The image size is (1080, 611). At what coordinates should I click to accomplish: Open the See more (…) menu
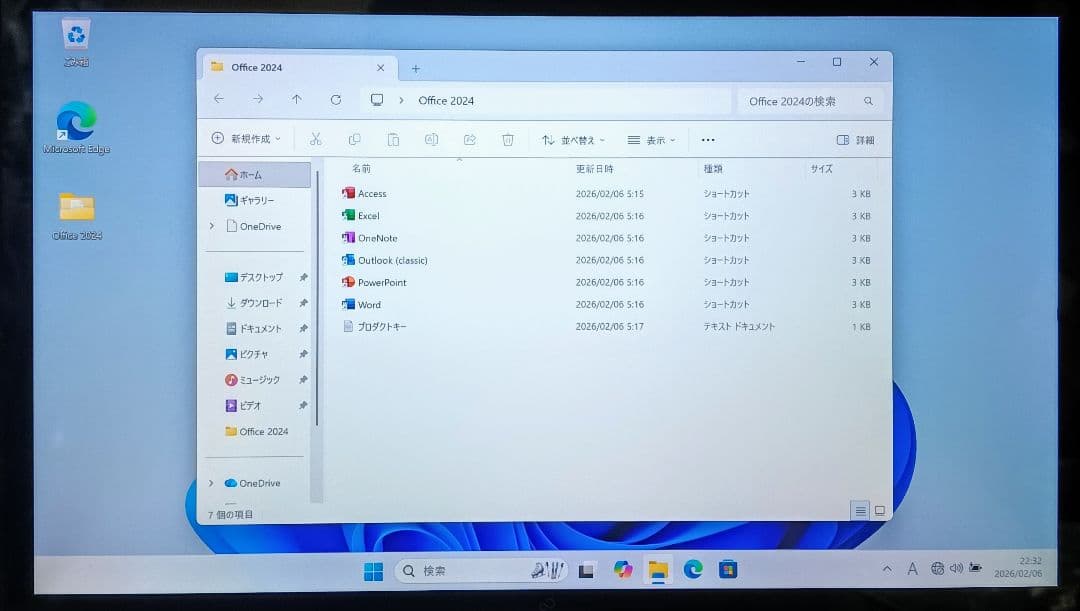(708, 140)
